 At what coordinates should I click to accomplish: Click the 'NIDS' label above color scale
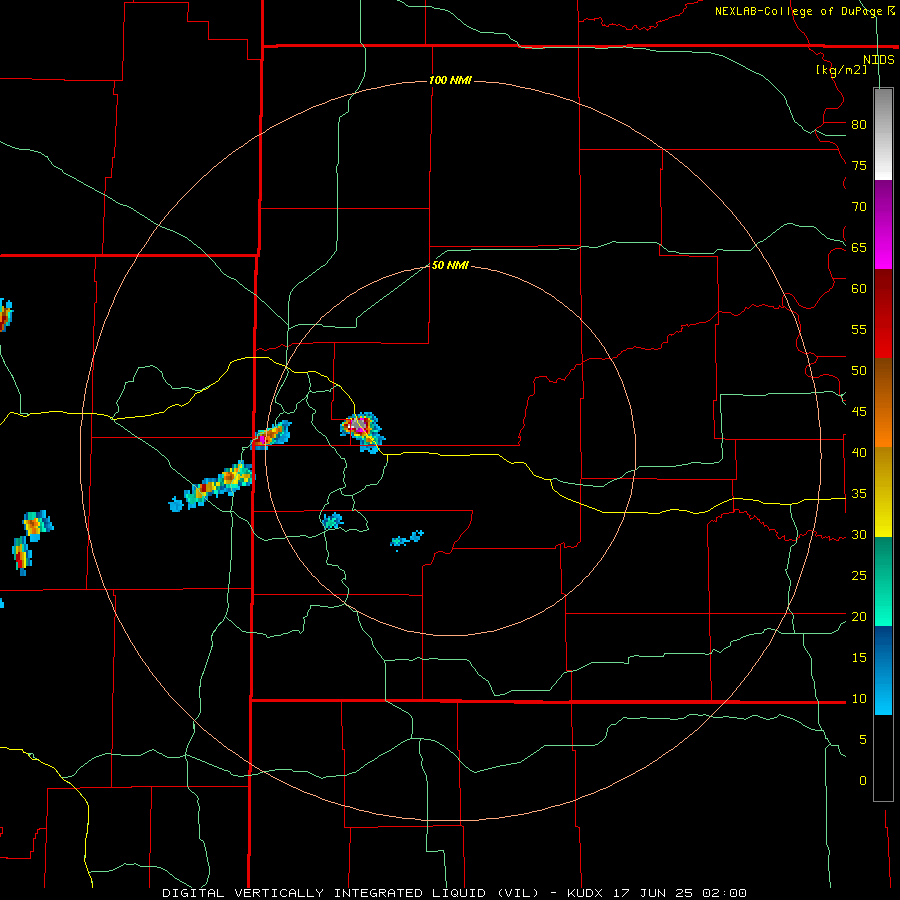878,60
